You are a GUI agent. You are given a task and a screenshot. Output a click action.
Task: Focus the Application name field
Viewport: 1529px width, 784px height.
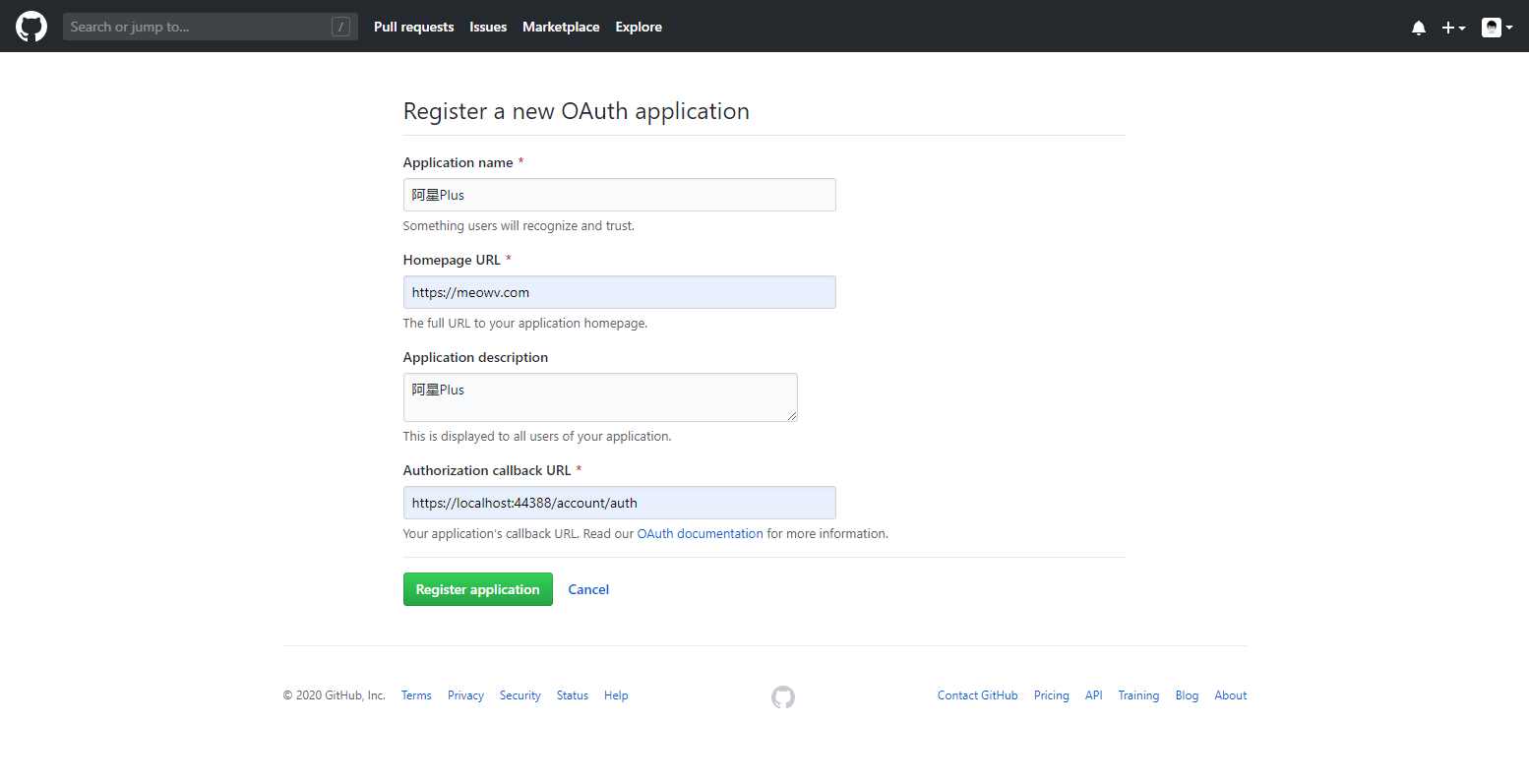click(619, 195)
